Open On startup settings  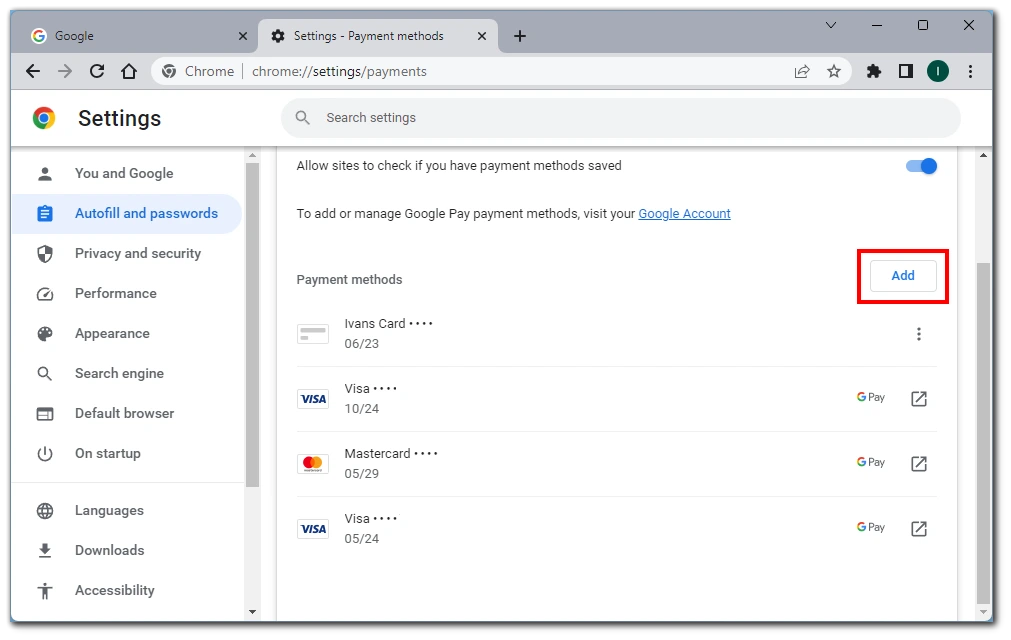pos(127,453)
